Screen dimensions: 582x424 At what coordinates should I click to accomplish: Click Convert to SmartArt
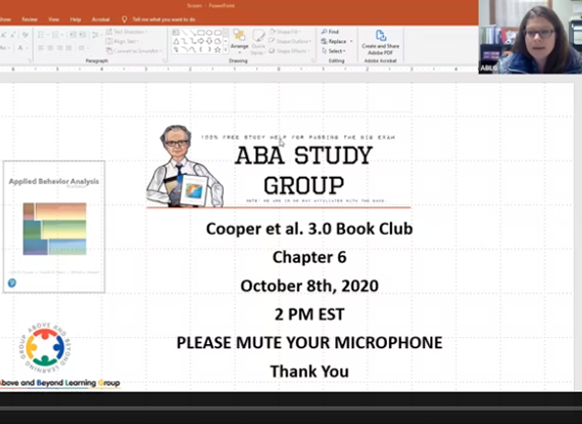(x=134, y=51)
